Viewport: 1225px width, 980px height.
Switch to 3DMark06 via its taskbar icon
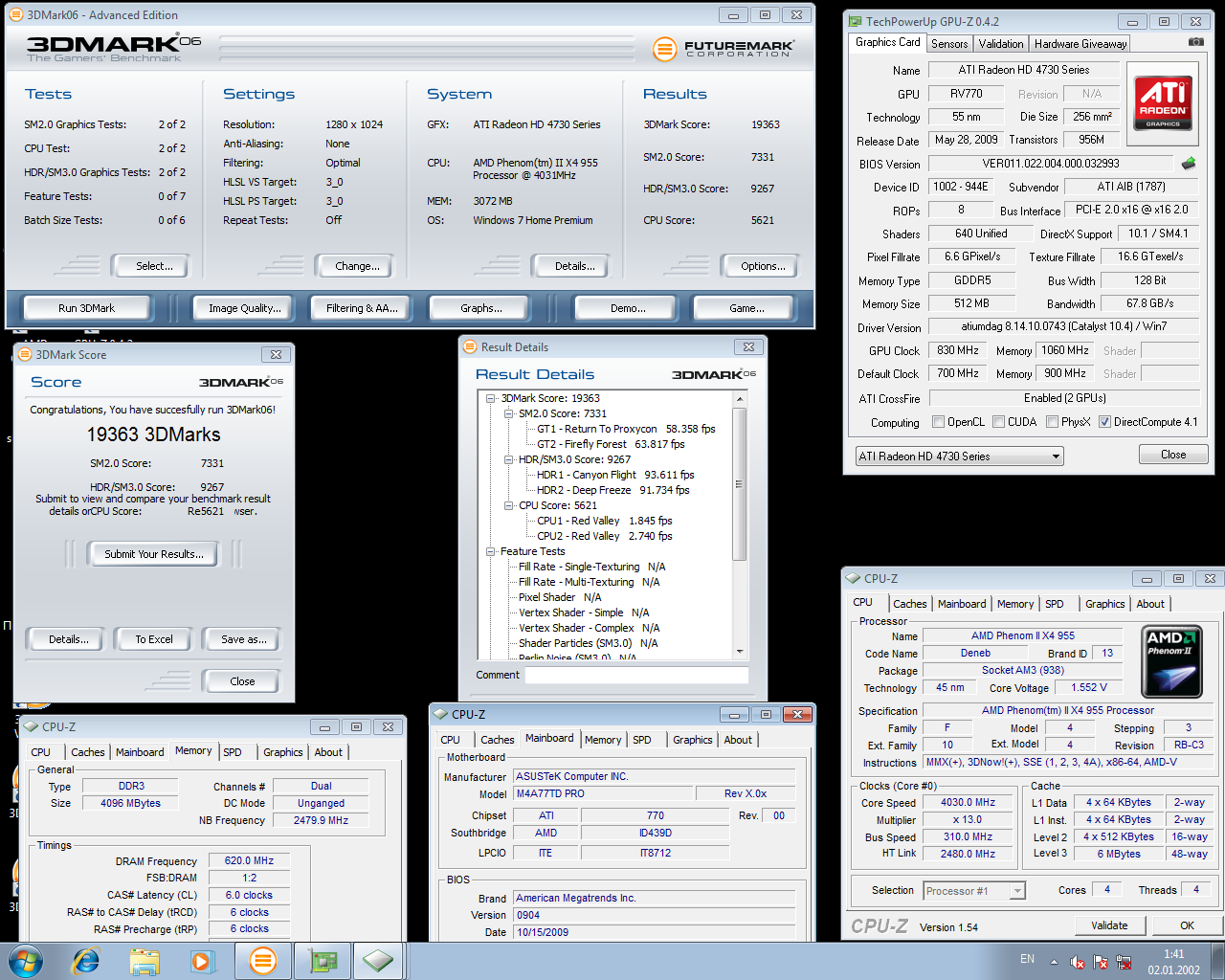(262, 961)
